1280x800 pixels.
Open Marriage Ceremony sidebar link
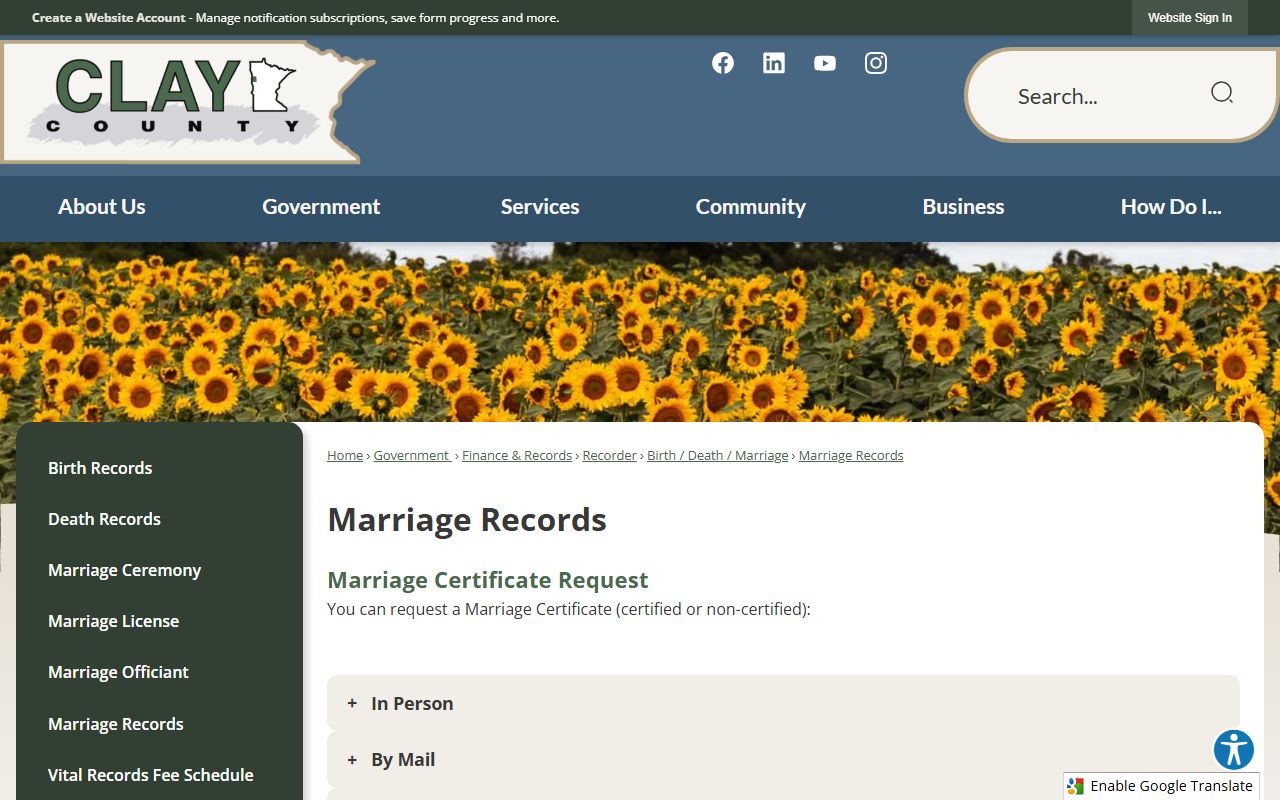tap(124, 570)
